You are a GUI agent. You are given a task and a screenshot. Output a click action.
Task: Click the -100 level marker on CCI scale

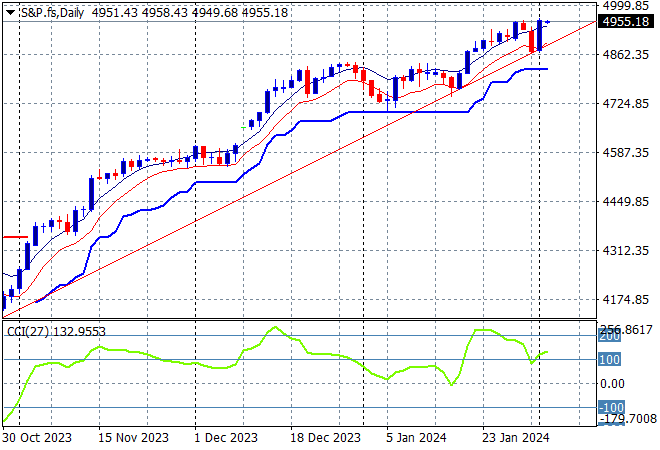[x=610, y=408]
